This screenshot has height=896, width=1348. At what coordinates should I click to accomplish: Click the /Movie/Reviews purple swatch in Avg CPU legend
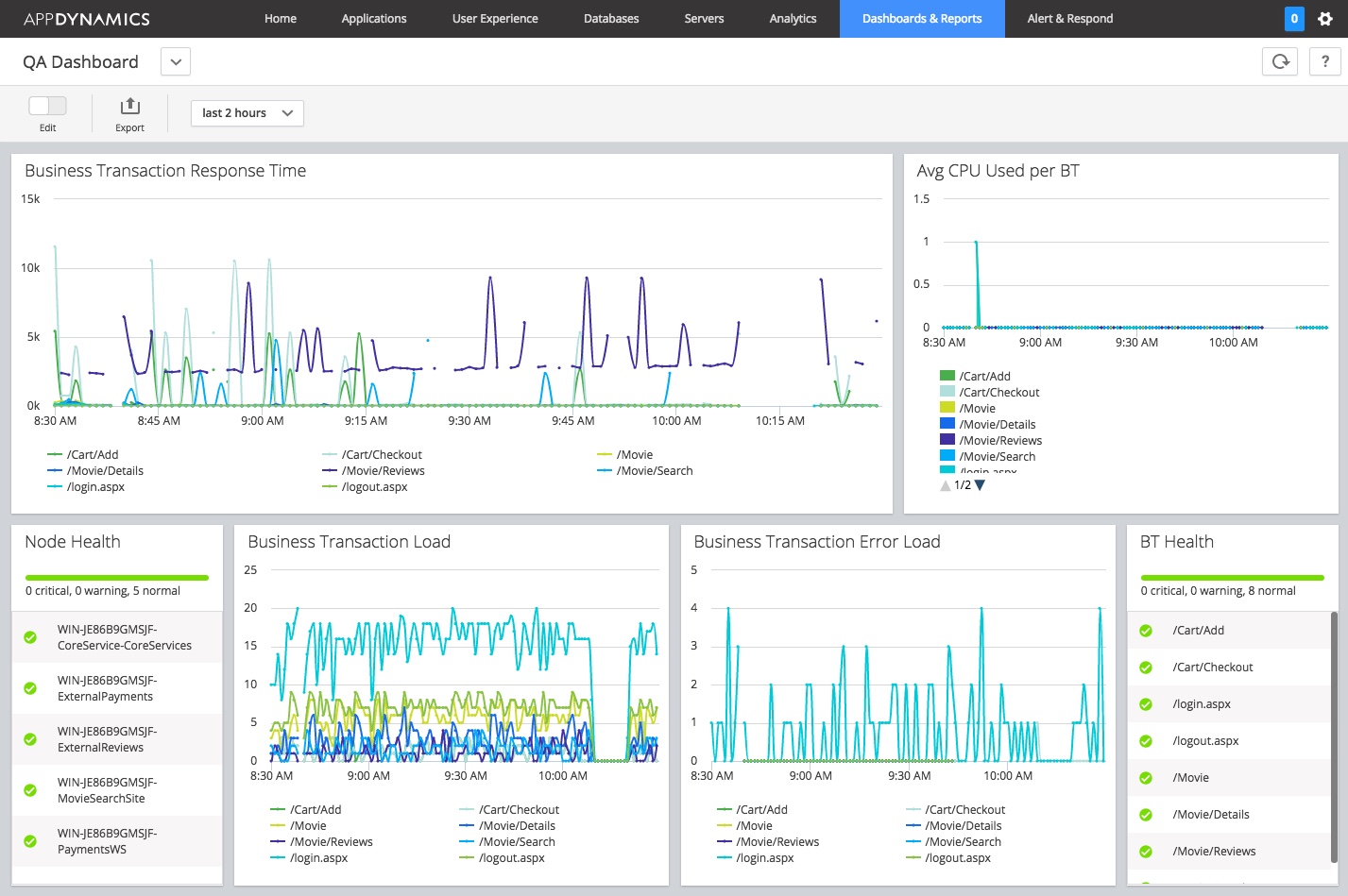coord(947,440)
